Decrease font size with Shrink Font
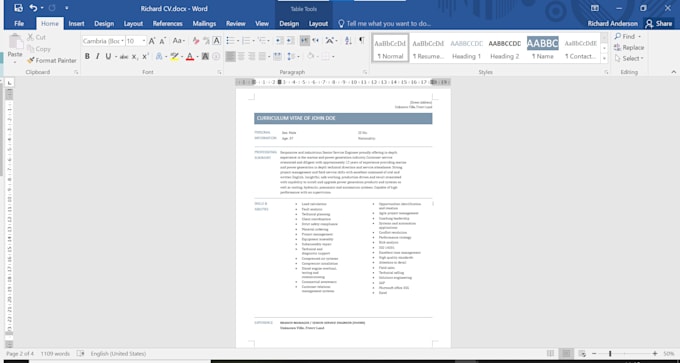Viewport: 680px width, 363px height. 163,41
